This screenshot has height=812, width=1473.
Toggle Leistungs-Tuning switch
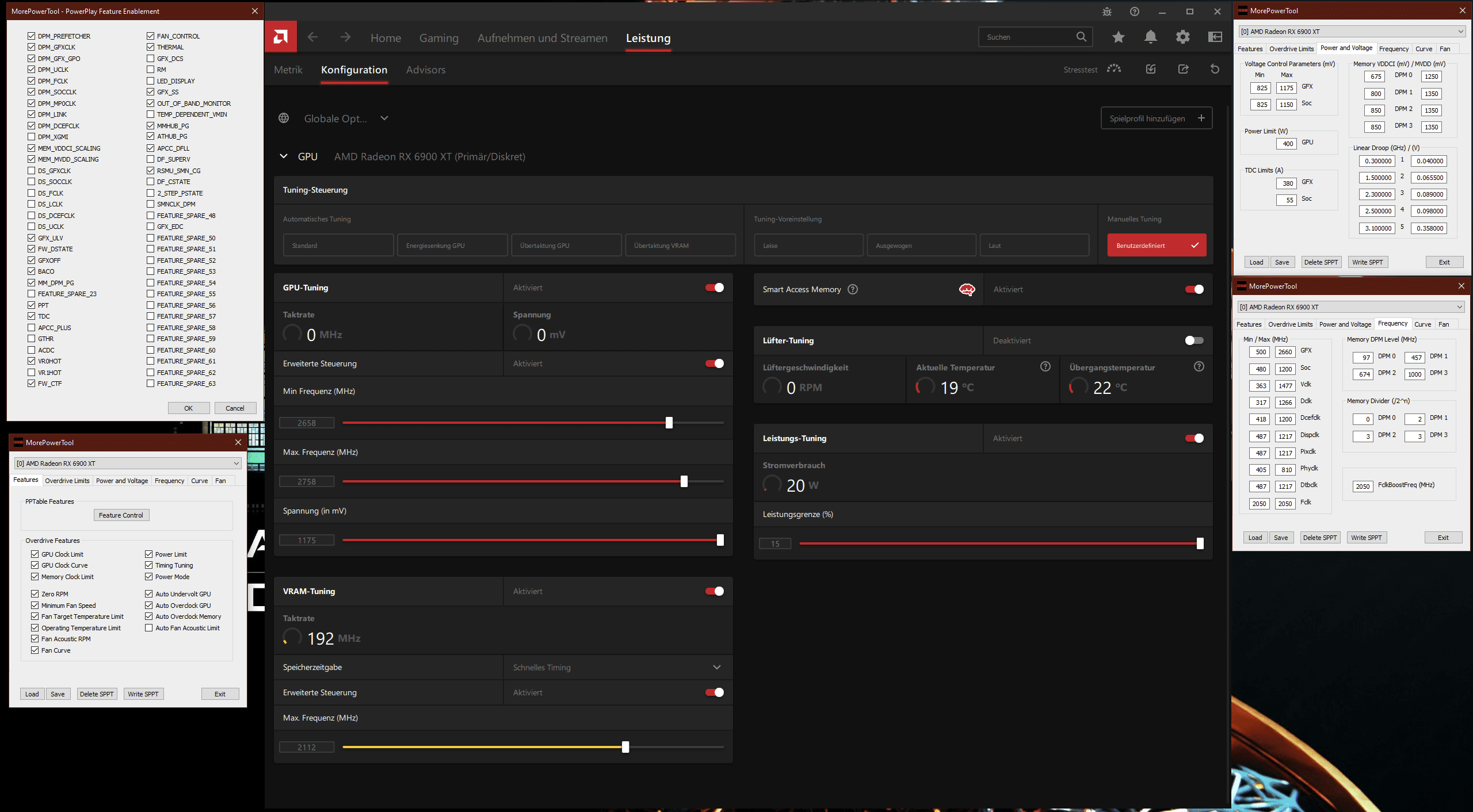coord(1195,438)
